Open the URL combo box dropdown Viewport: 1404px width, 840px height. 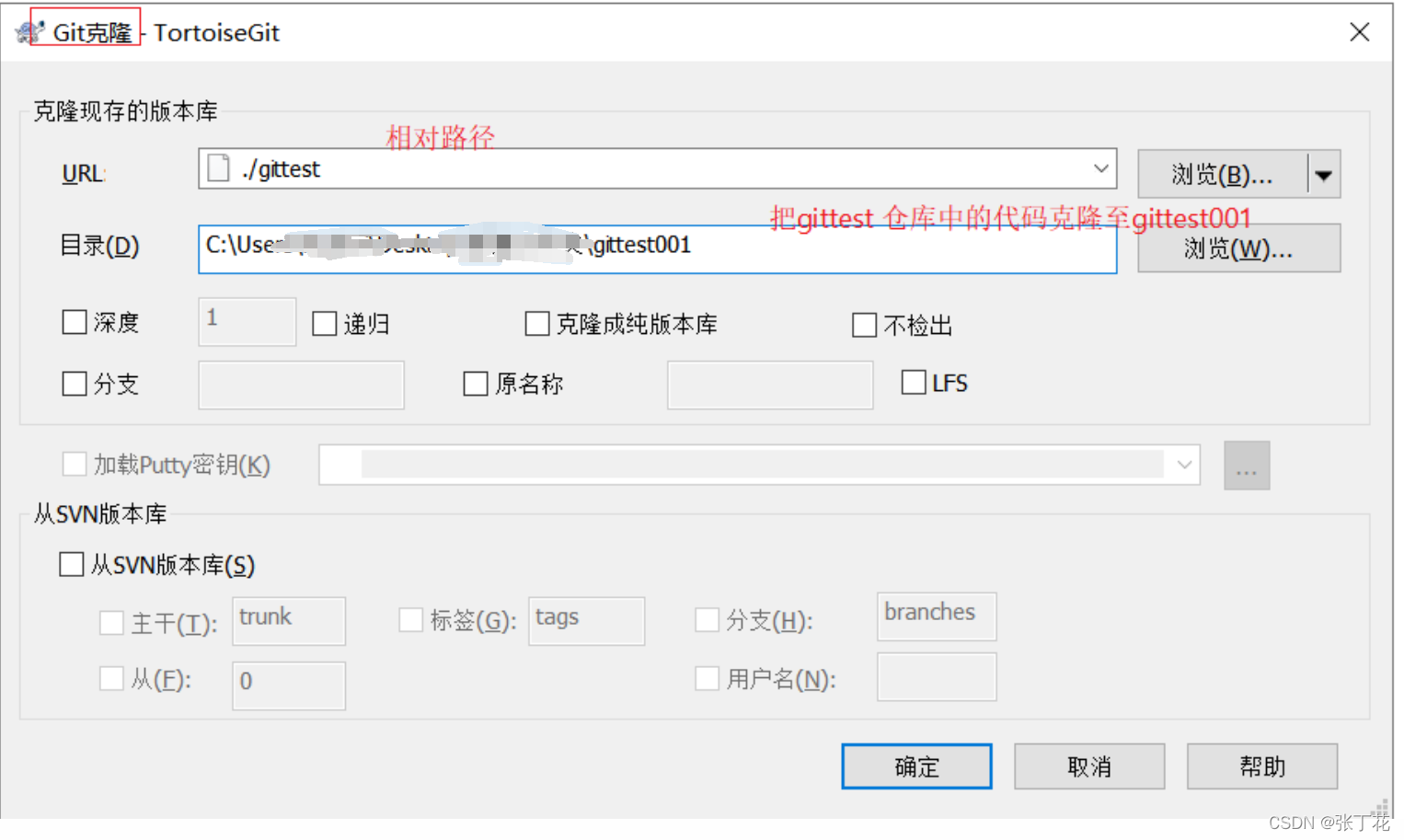1100,168
